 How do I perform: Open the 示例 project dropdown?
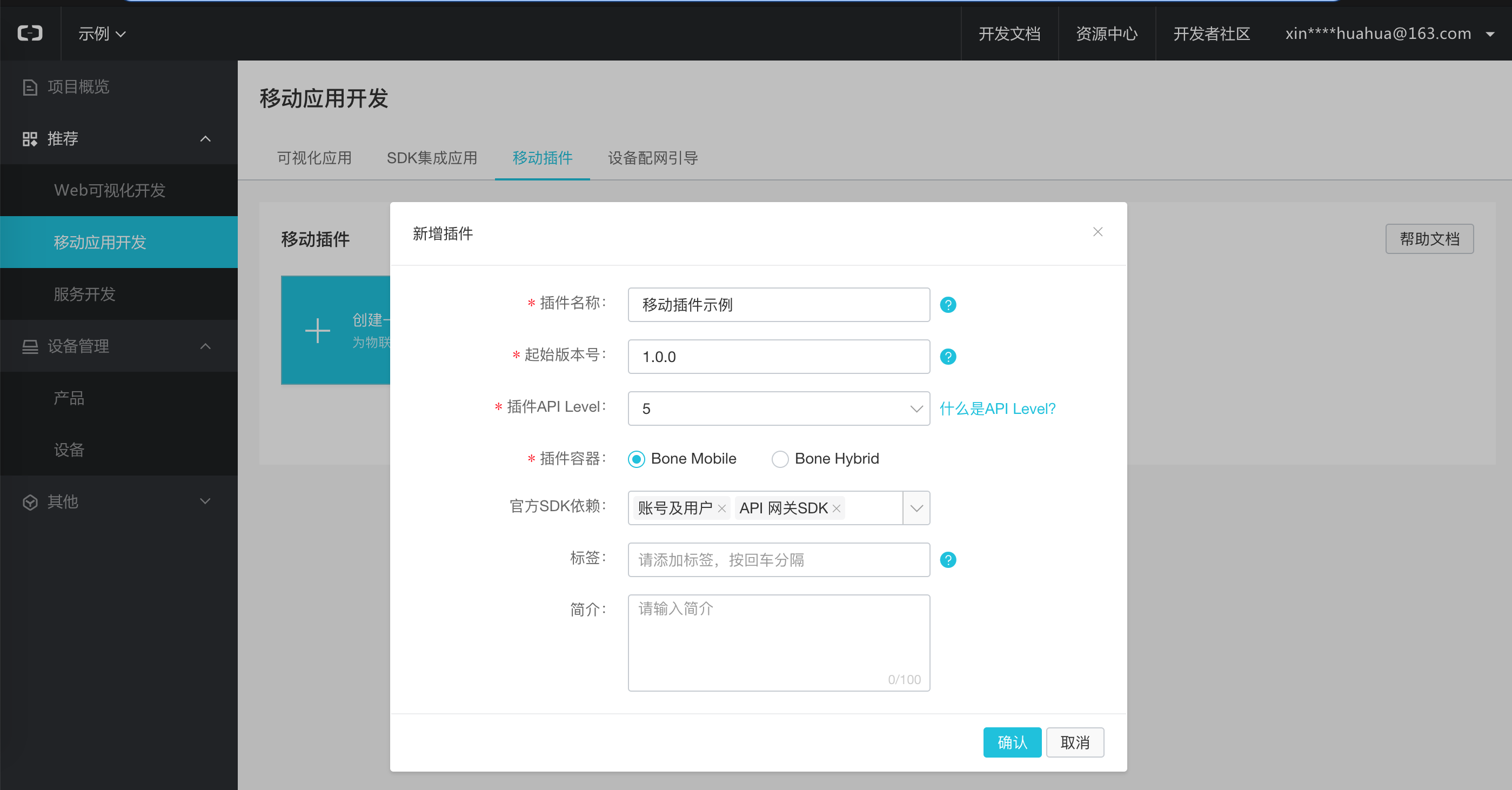click(x=102, y=34)
